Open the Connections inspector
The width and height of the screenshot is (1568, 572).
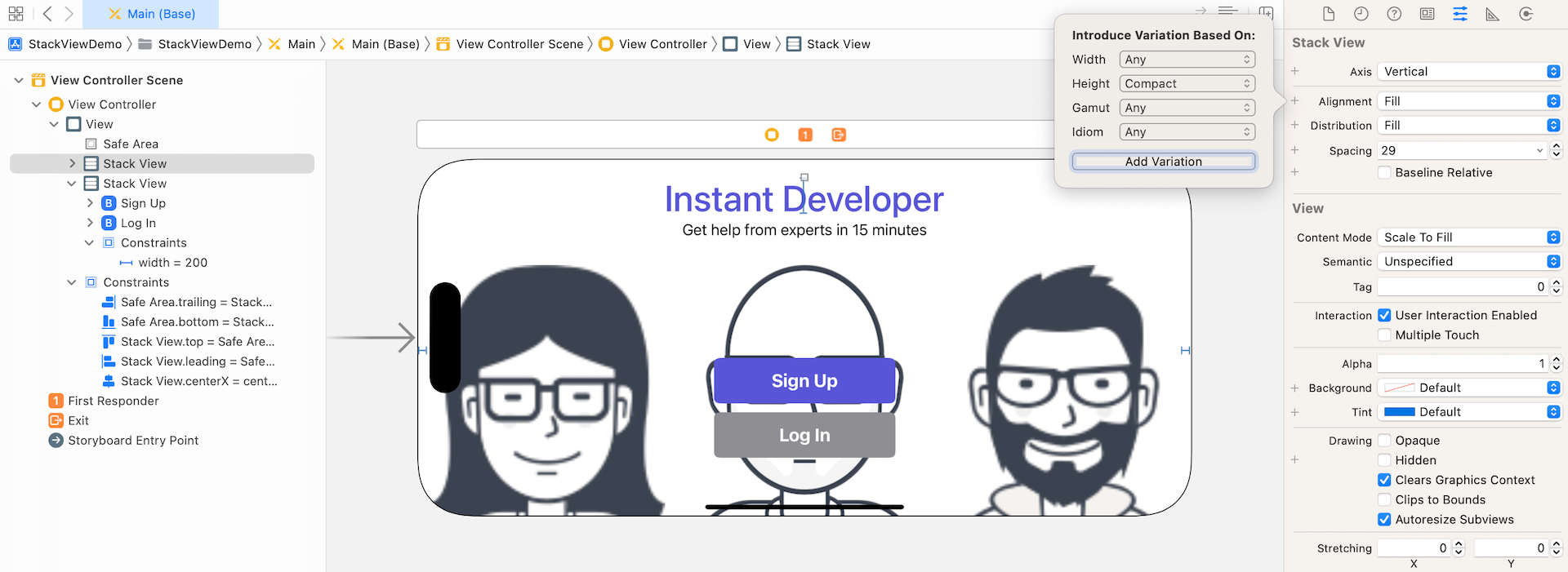tap(1526, 14)
